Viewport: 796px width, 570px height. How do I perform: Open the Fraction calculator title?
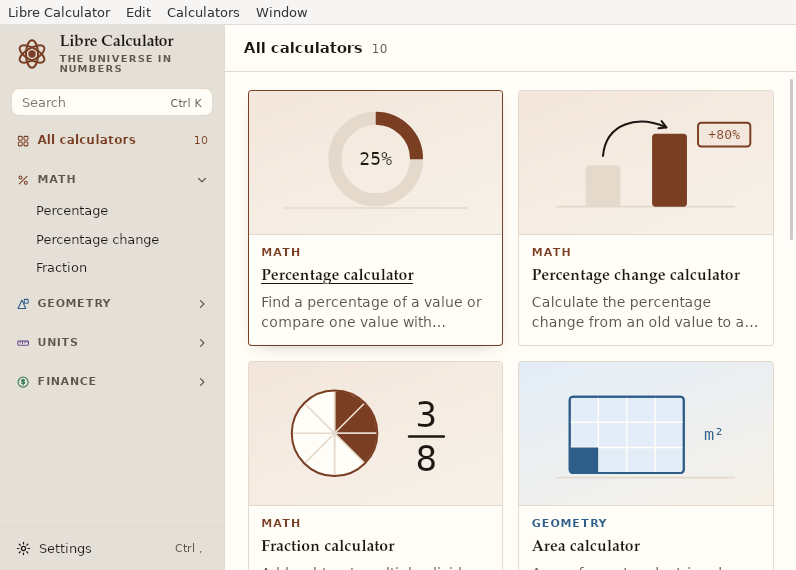pyautogui.click(x=327, y=546)
